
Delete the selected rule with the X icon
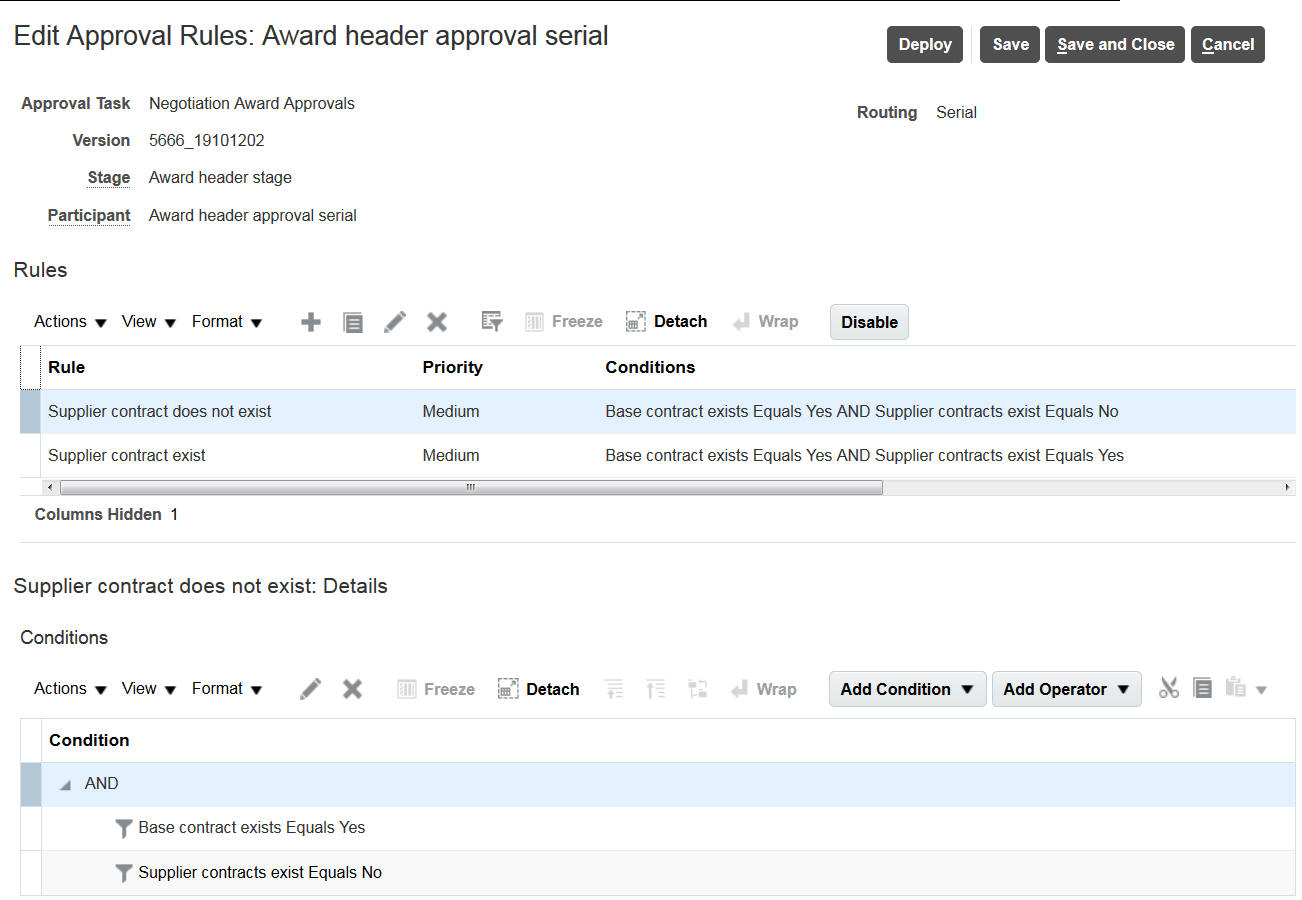click(436, 321)
